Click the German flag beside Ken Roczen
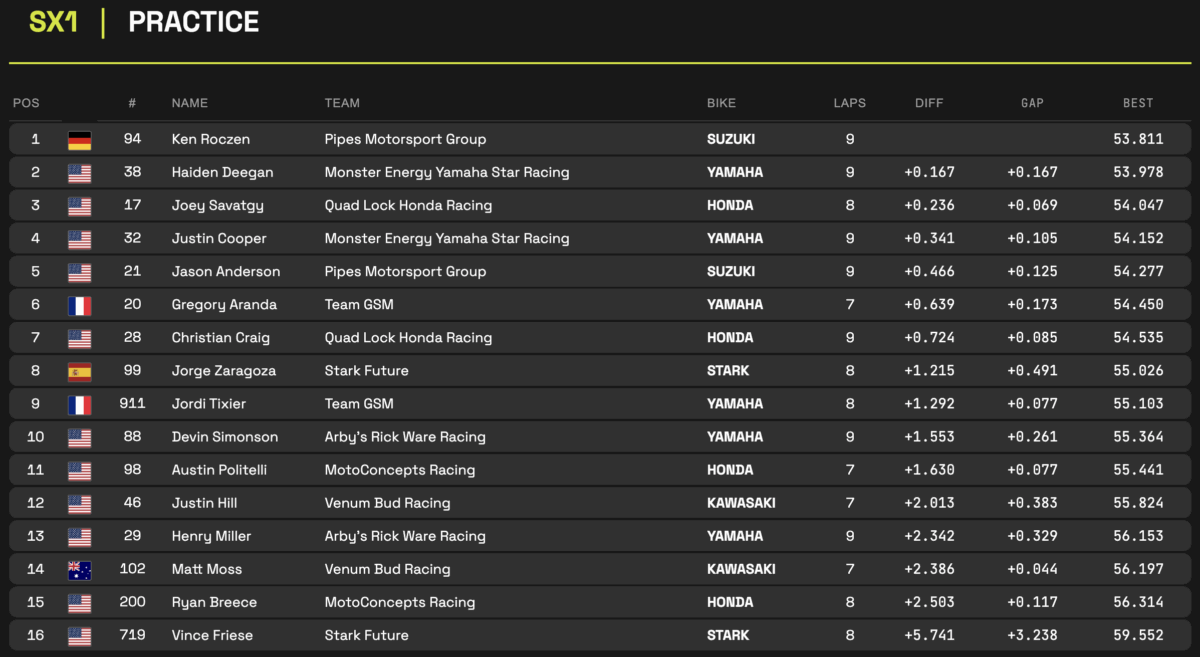This screenshot has width=1200, height=657. [x=79, y=140]
